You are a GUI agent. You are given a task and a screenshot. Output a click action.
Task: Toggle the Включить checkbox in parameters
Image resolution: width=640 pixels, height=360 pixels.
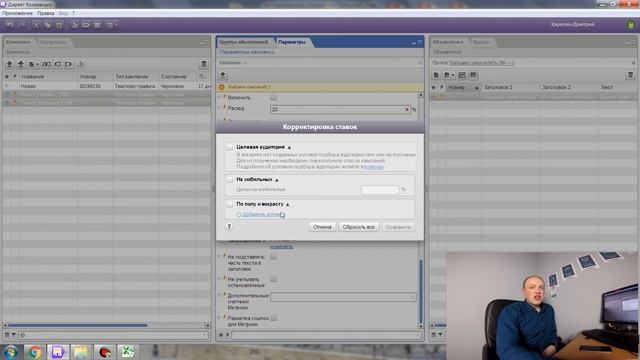pyautogui.click(x=273, y=98)
